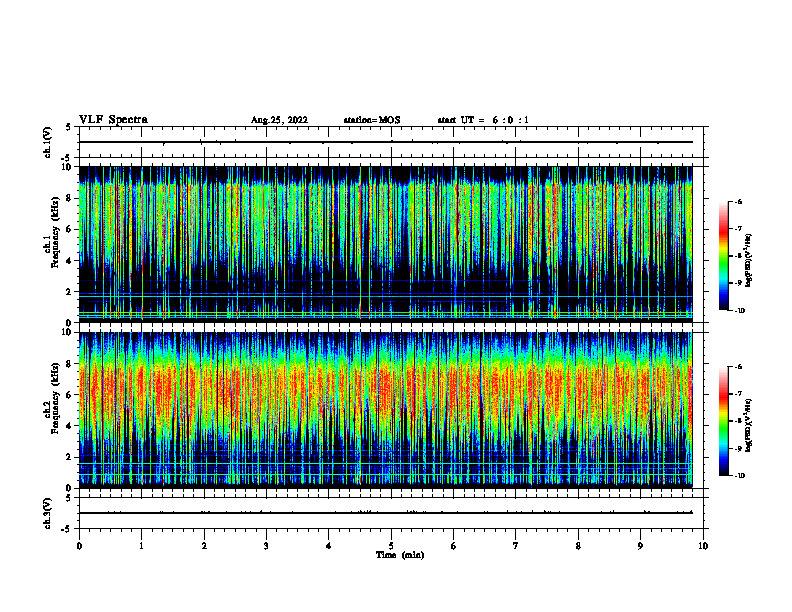Viewport: 792px width, 612px height.
Task: Click time axis tick label "3"
Action: click(266, 546)
